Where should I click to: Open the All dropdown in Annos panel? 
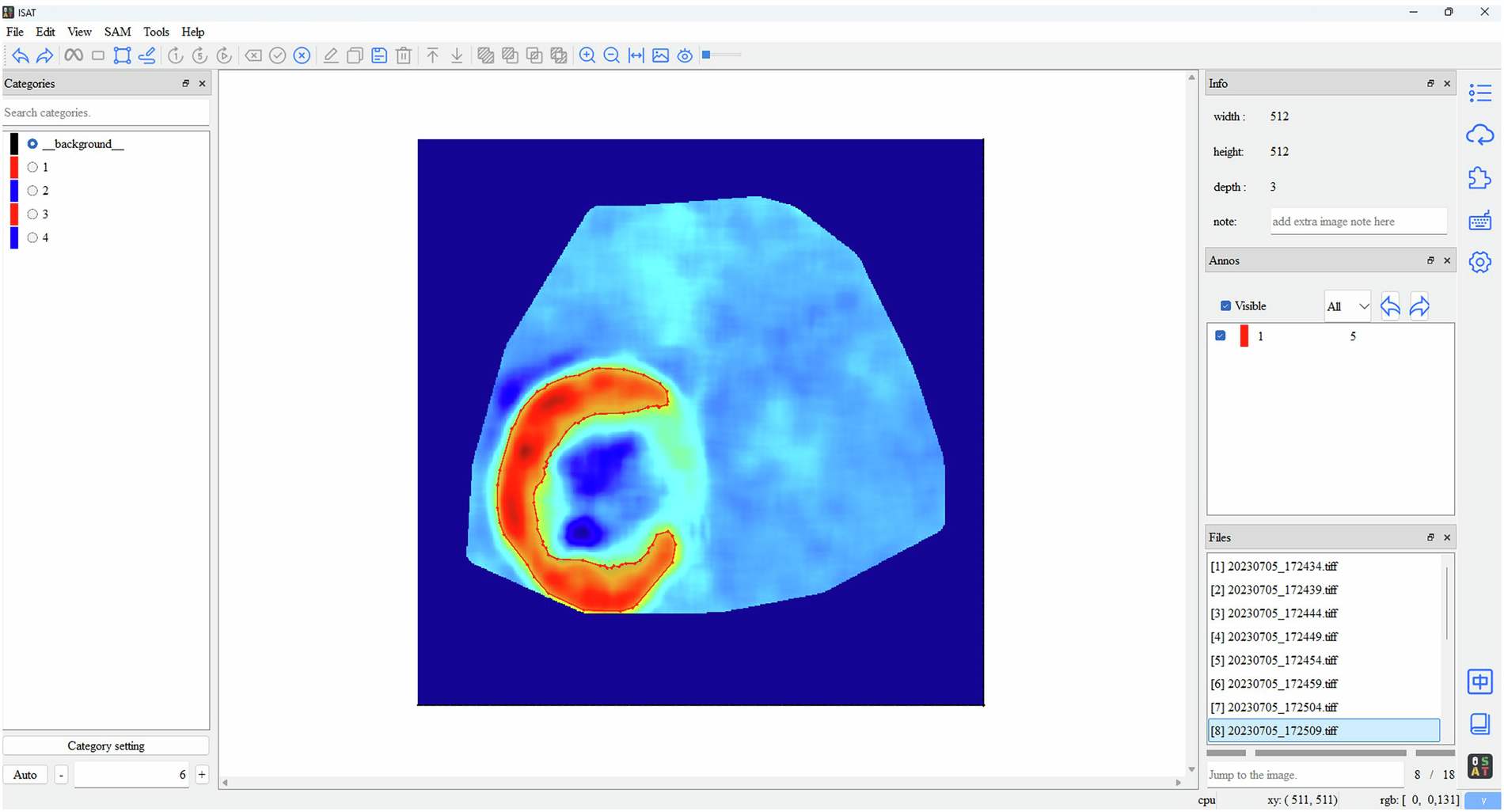pyautogui.click(x=1346, y=305)
